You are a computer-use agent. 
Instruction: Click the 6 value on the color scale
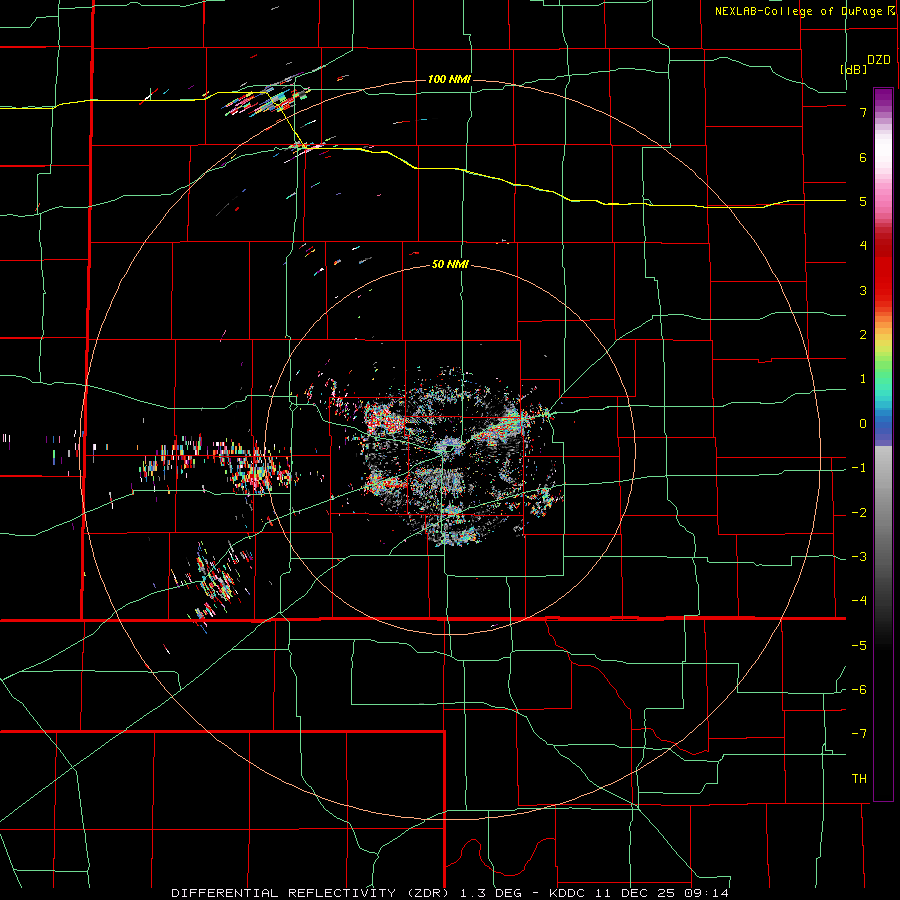pyautogui.click(x=863, y=157)
